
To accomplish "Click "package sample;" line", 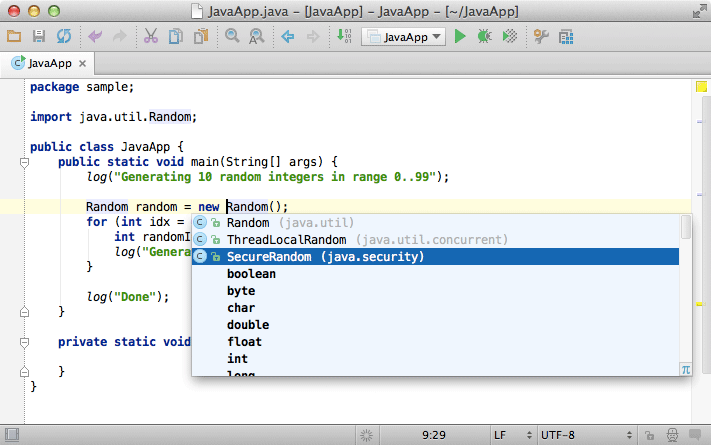I will point(82,87).
